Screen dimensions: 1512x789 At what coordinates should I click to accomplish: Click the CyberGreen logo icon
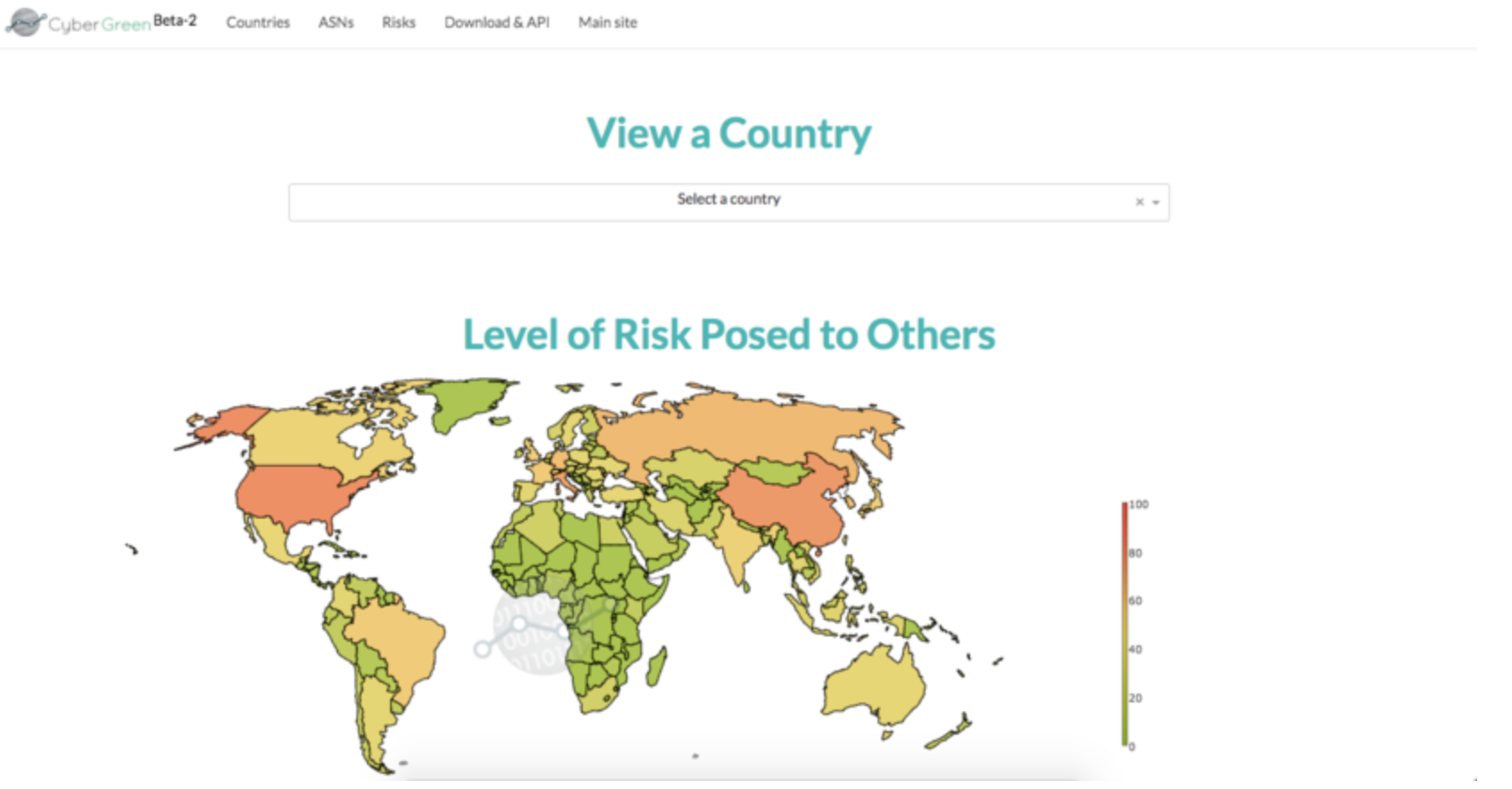(x=26, y=21)
